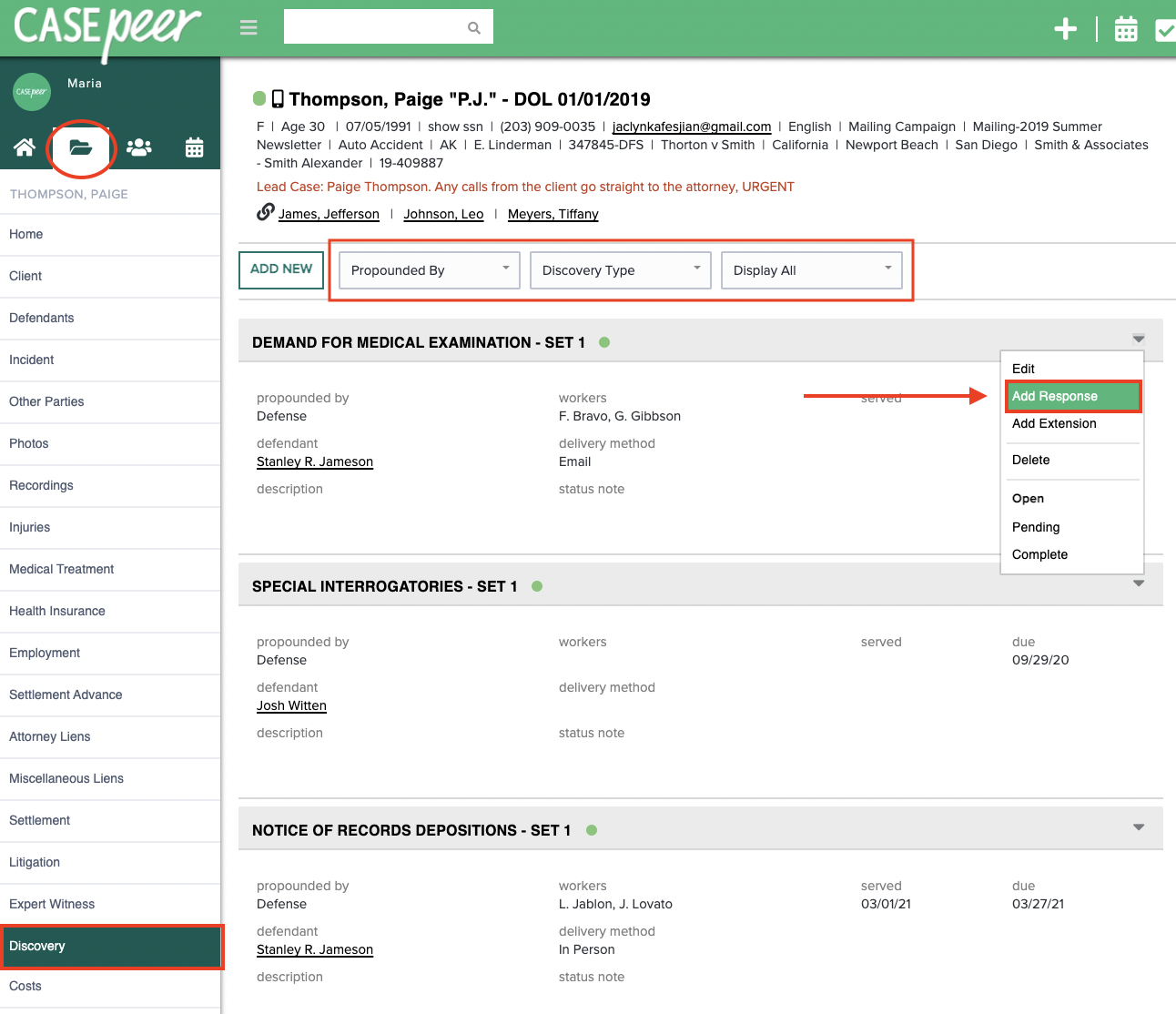Viewport: 1176px width, 1014px height.
Task: Click inside the top search field
Action: (x=382, y=26)
